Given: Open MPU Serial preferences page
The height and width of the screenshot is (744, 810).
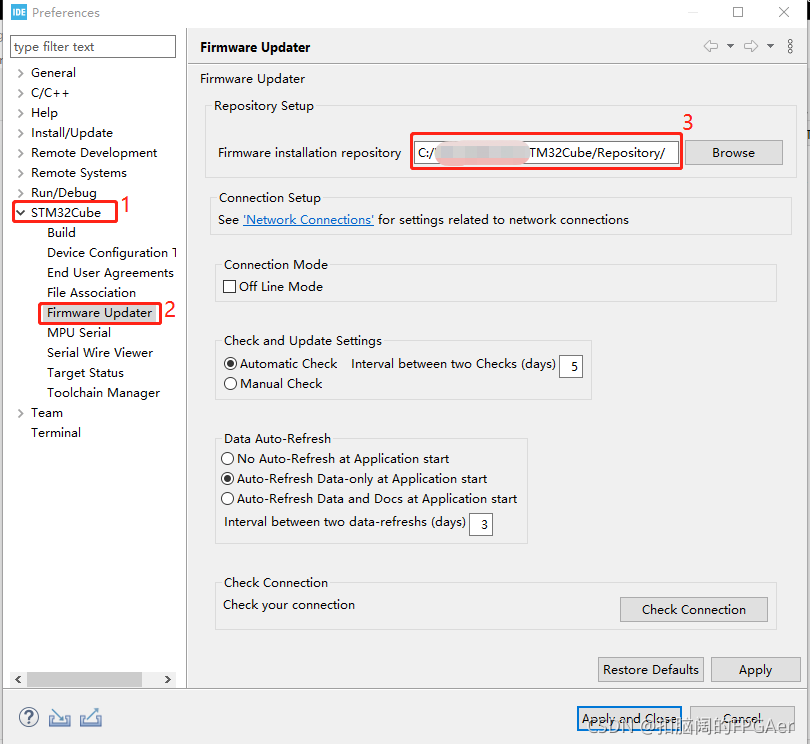Looking at the screenshot, I should pos(79,333).
